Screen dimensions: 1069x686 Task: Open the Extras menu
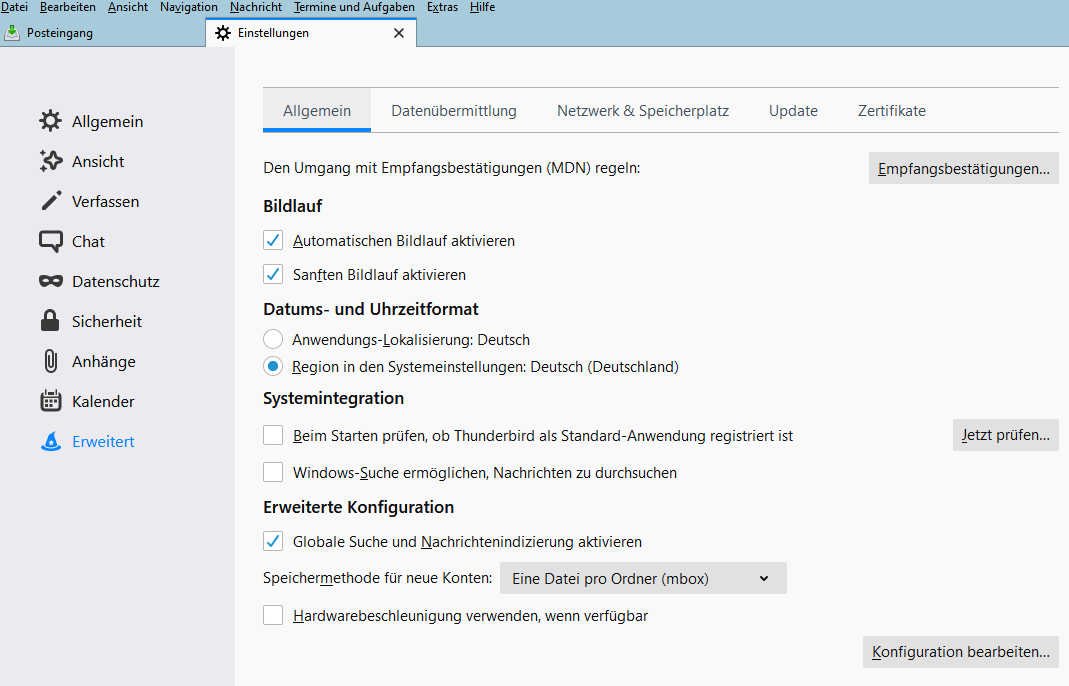(442, 7)
